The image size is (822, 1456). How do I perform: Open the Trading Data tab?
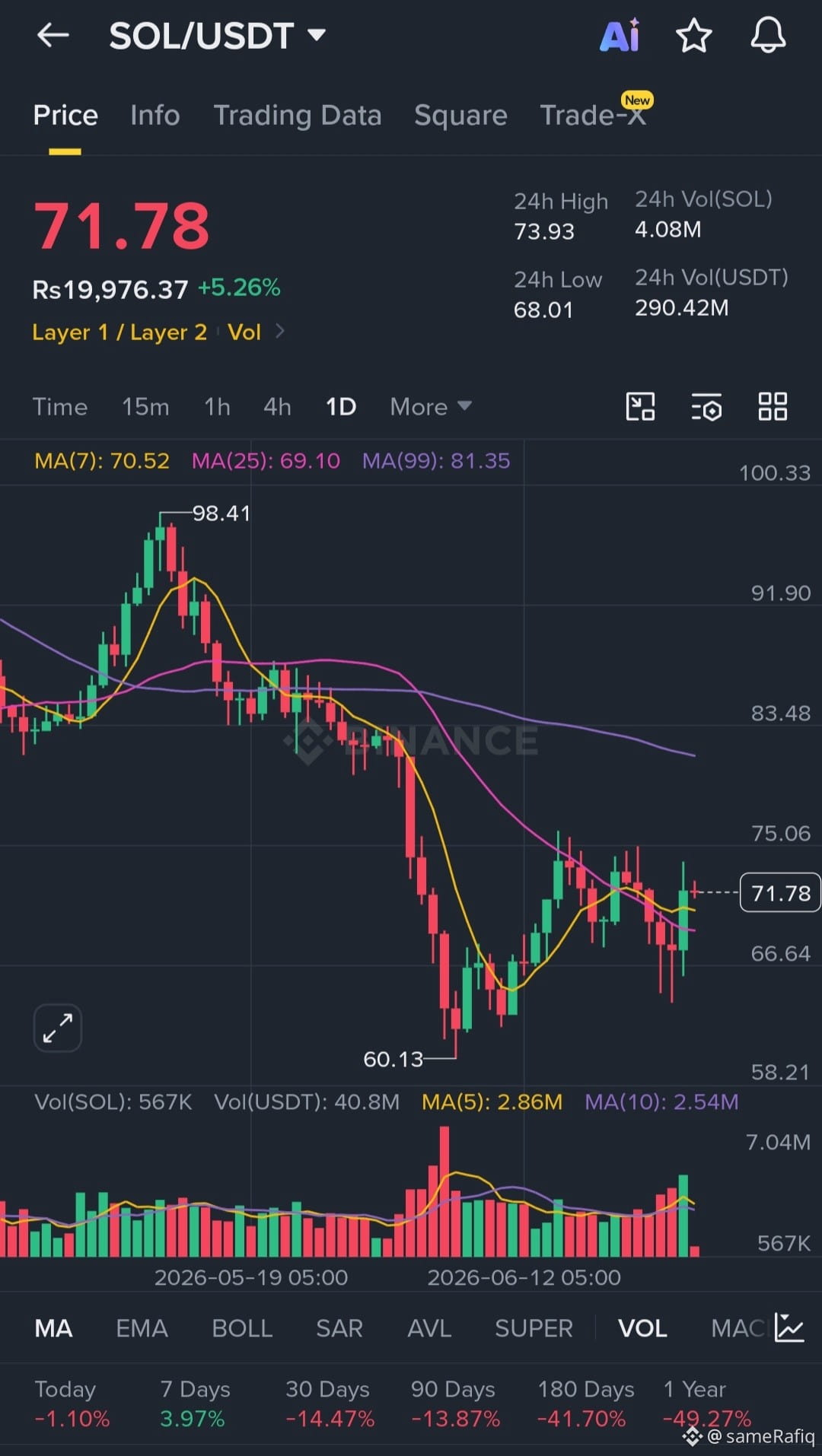pyautogui.click(x=298, y=115)
